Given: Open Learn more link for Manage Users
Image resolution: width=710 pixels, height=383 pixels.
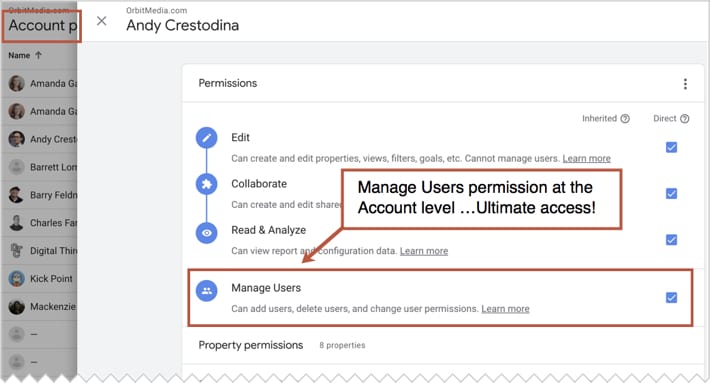Looking at the screenshot, I should click(505, 309).
